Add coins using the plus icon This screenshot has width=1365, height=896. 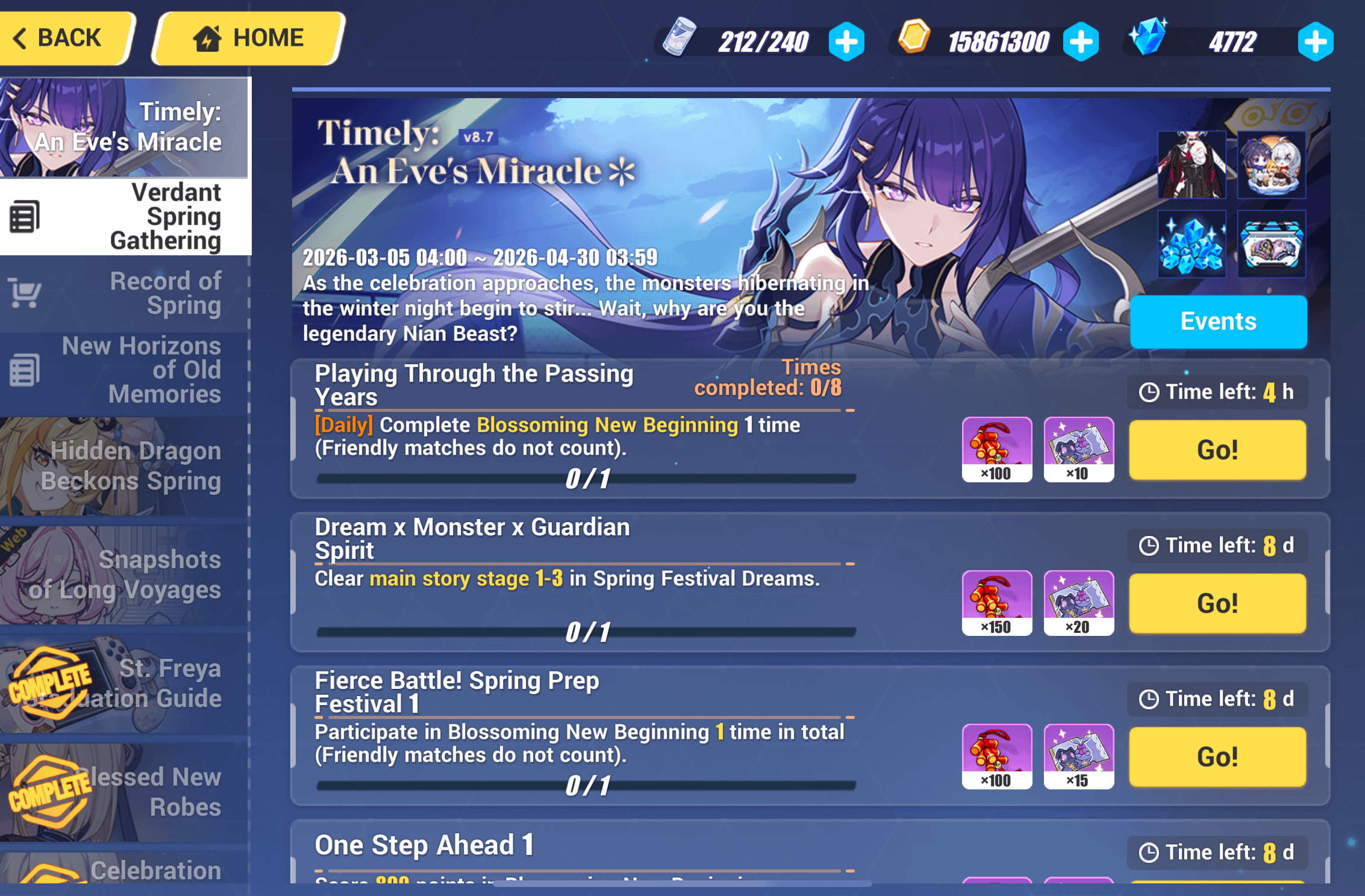coord(1081,42)
